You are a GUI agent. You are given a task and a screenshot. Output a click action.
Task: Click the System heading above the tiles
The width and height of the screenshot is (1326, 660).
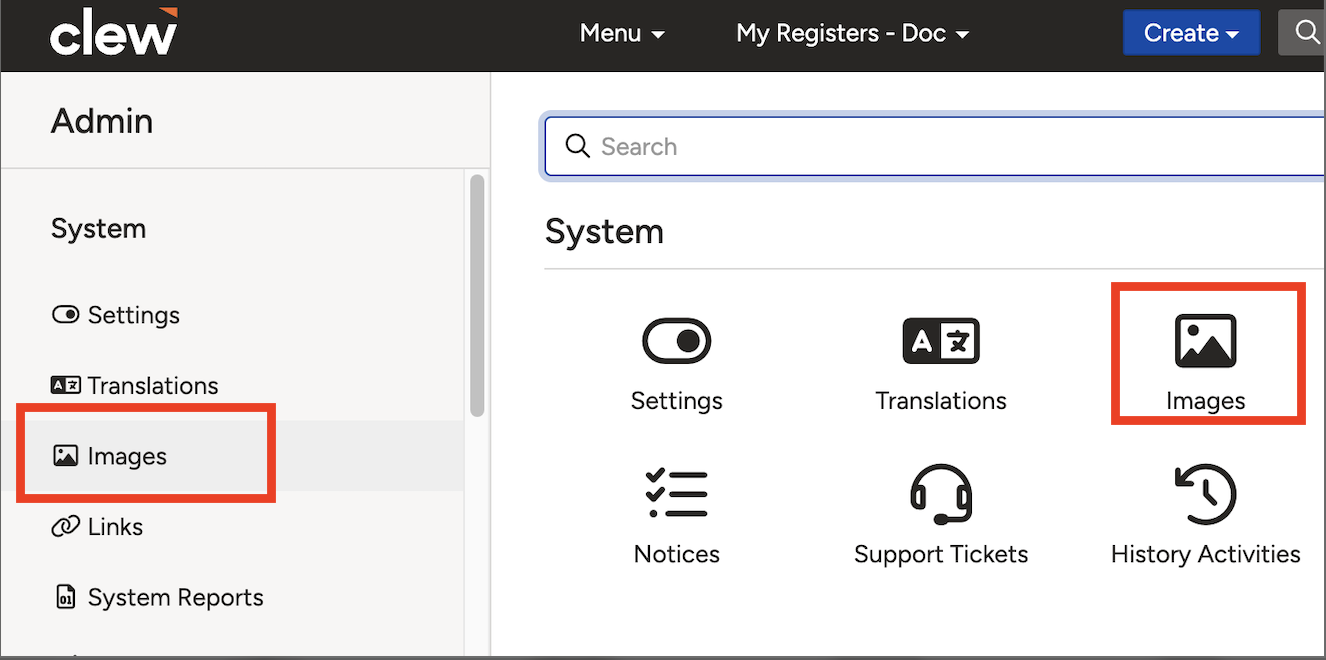pos(604,232)
